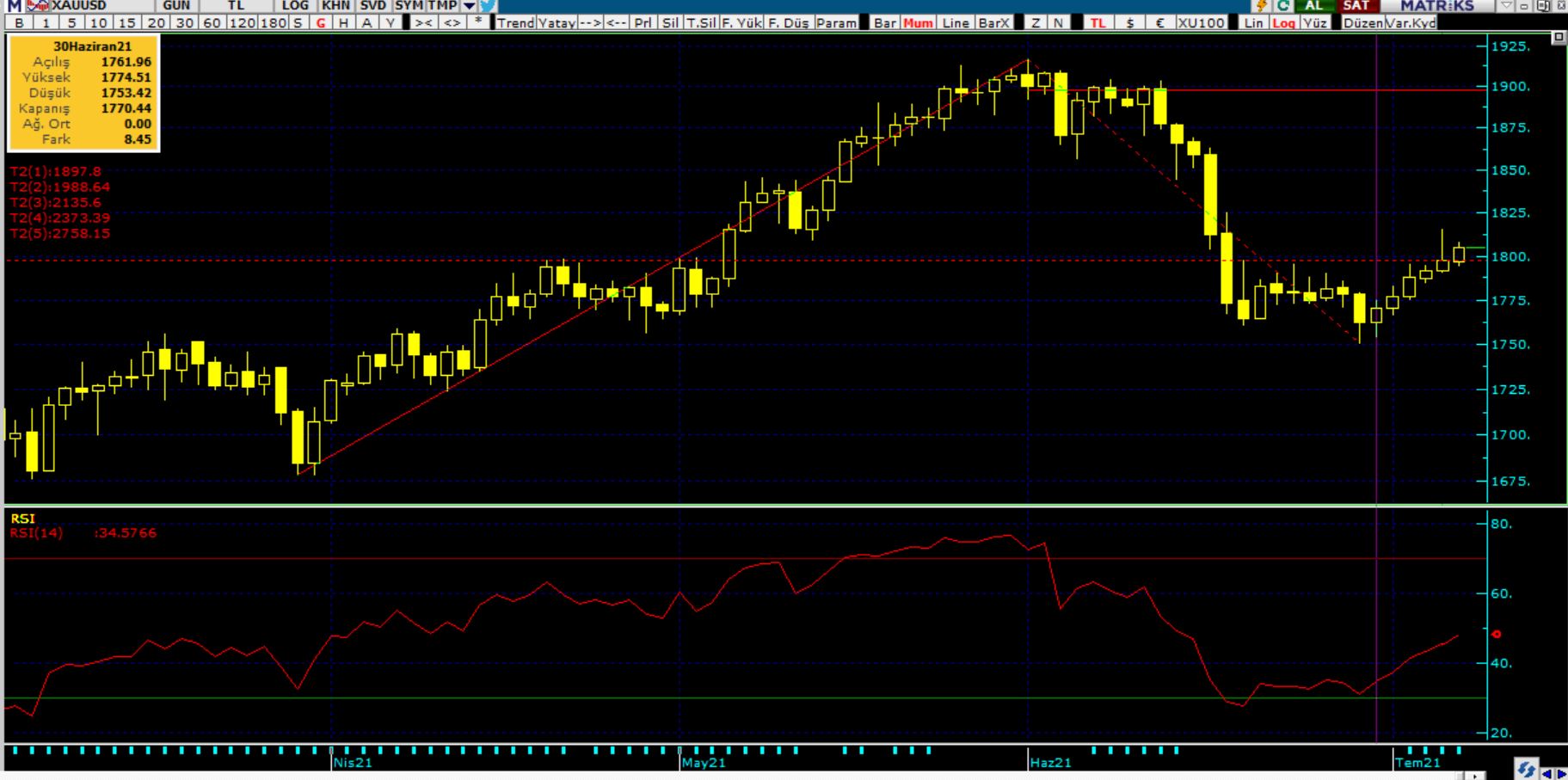Click the >< compress chart button

[x=423, y=23]
